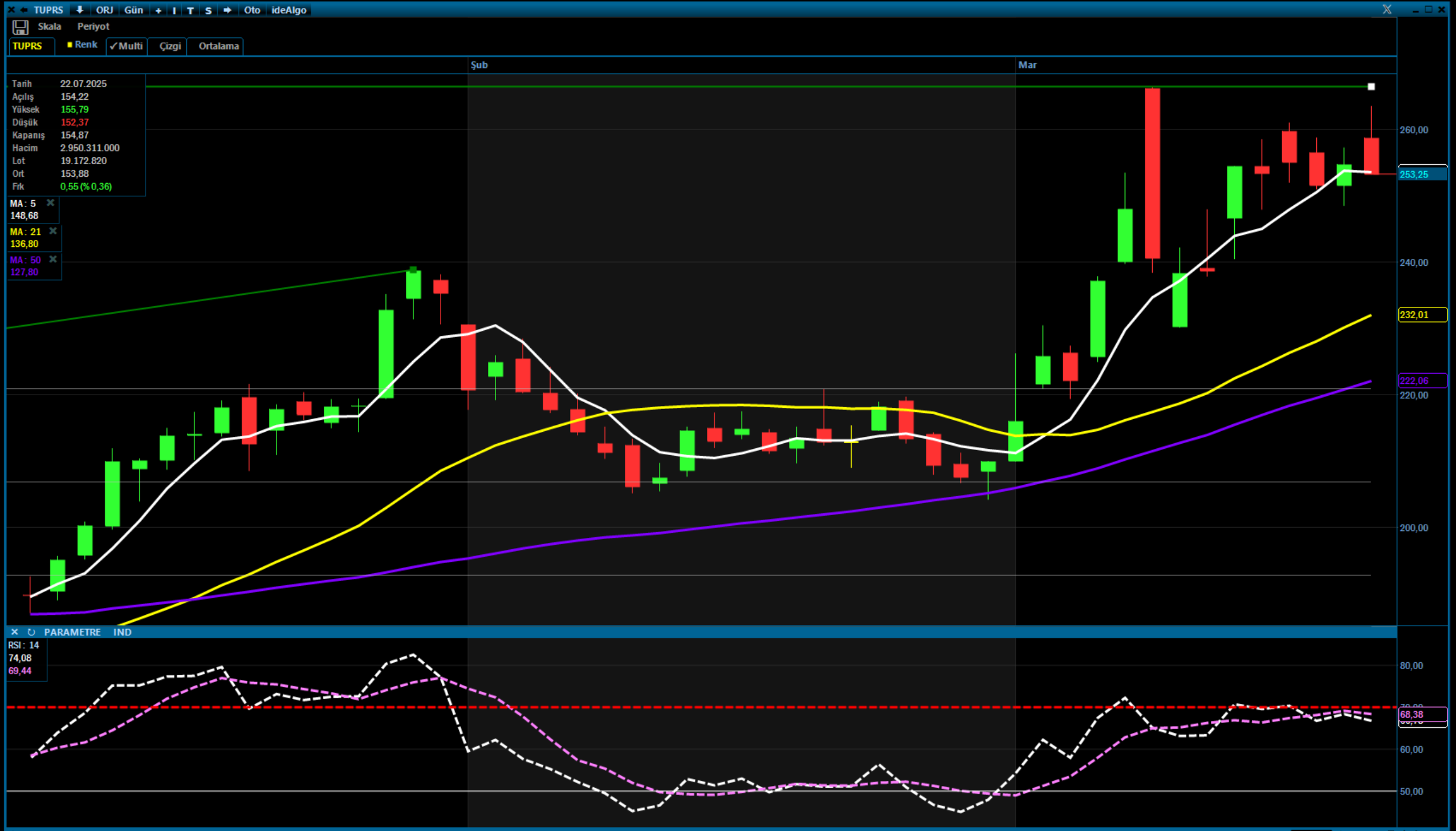Image resolution: width=1456 pixels, height=831 pixels.
Task: Open the Gün period dropdown
Action: (x=133, y=10)
